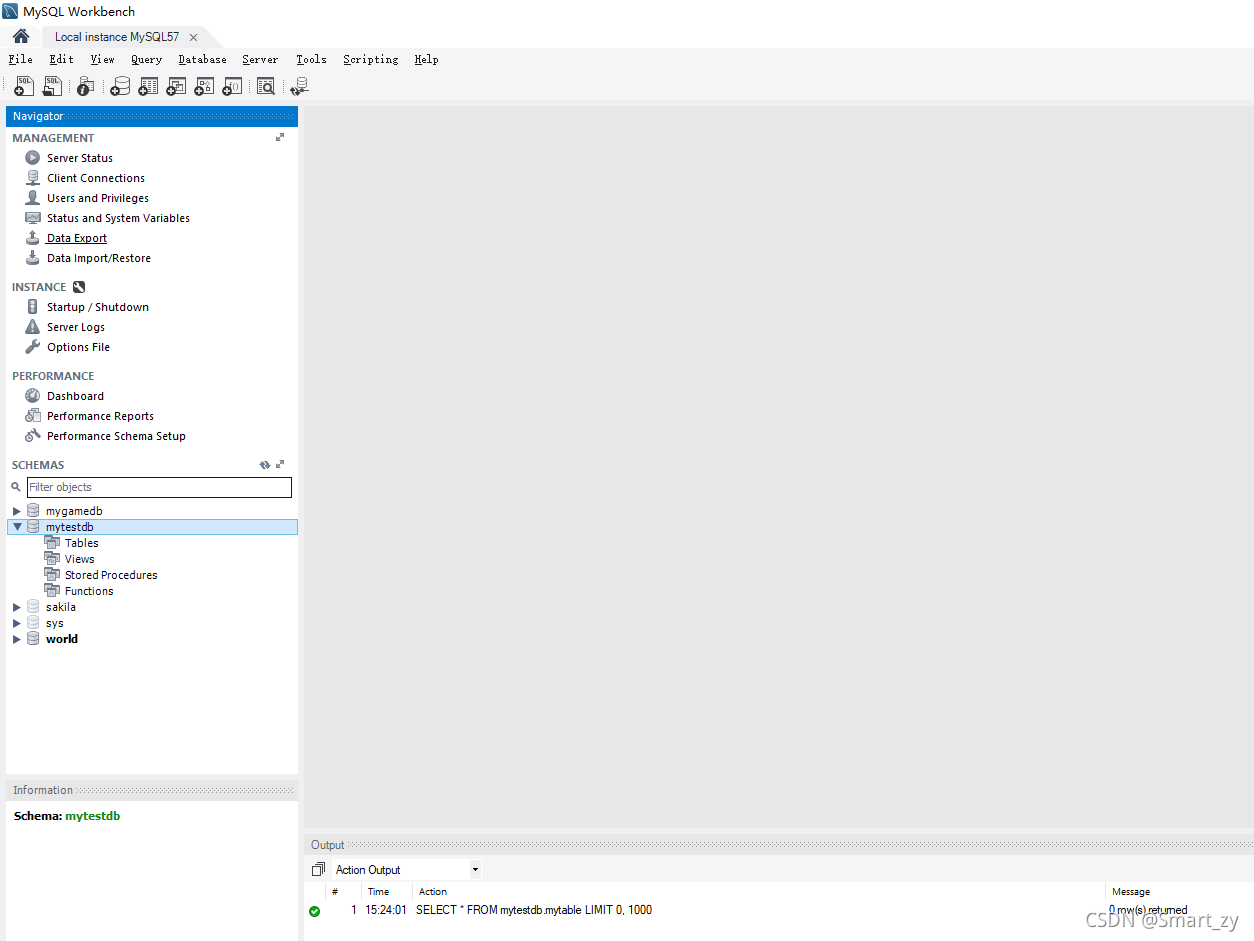Open the Server menu
The height and width of the screenshot is (941, 1254).
(260, 59)
